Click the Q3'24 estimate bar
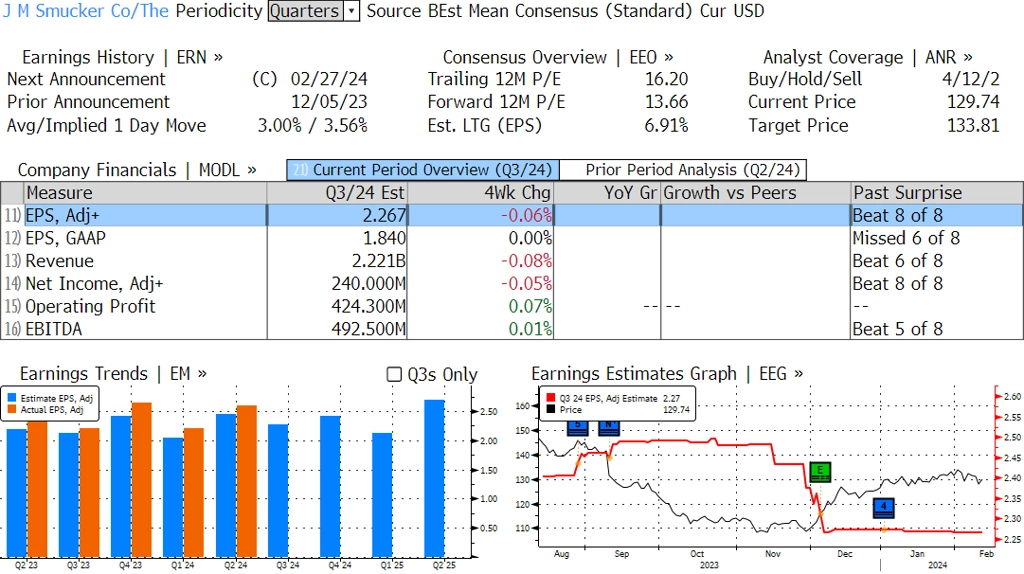1024x574 pixels. point(278,490)
